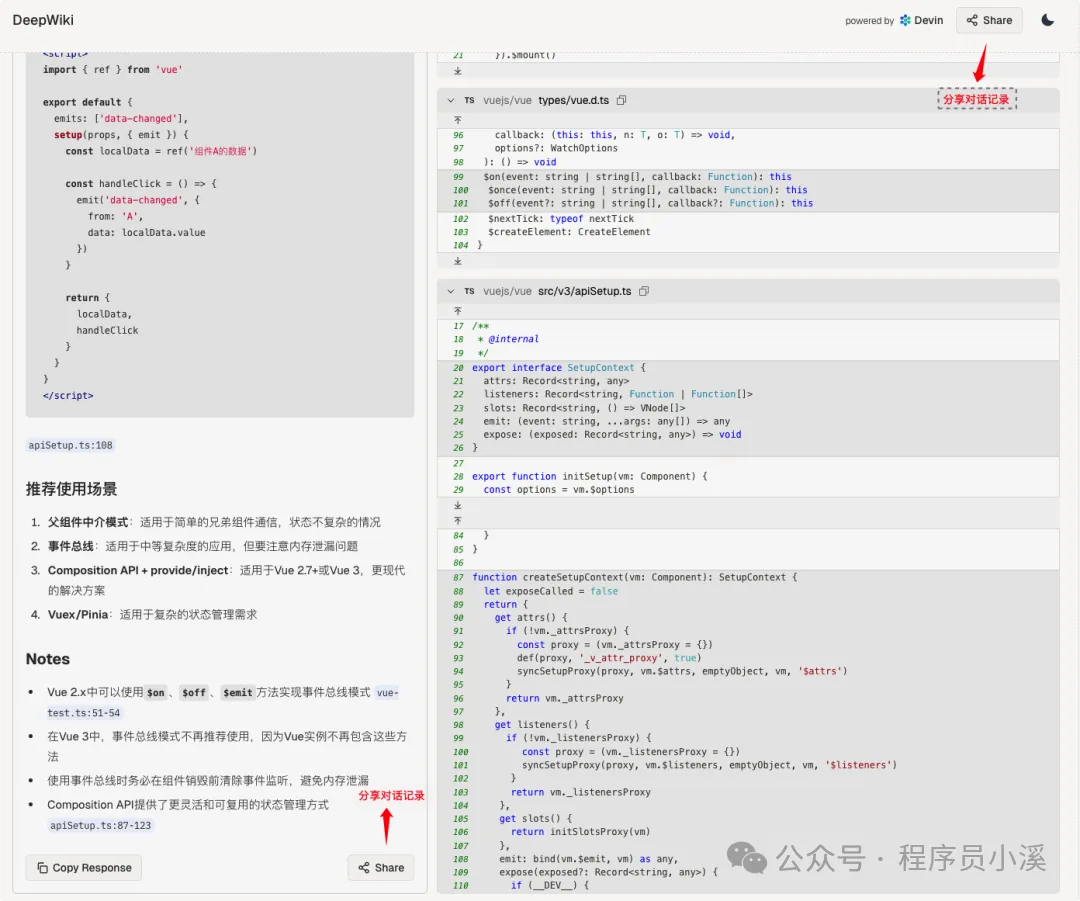Click the TS badge next to src/v3/apiSetup.ts

pos(469,291)
